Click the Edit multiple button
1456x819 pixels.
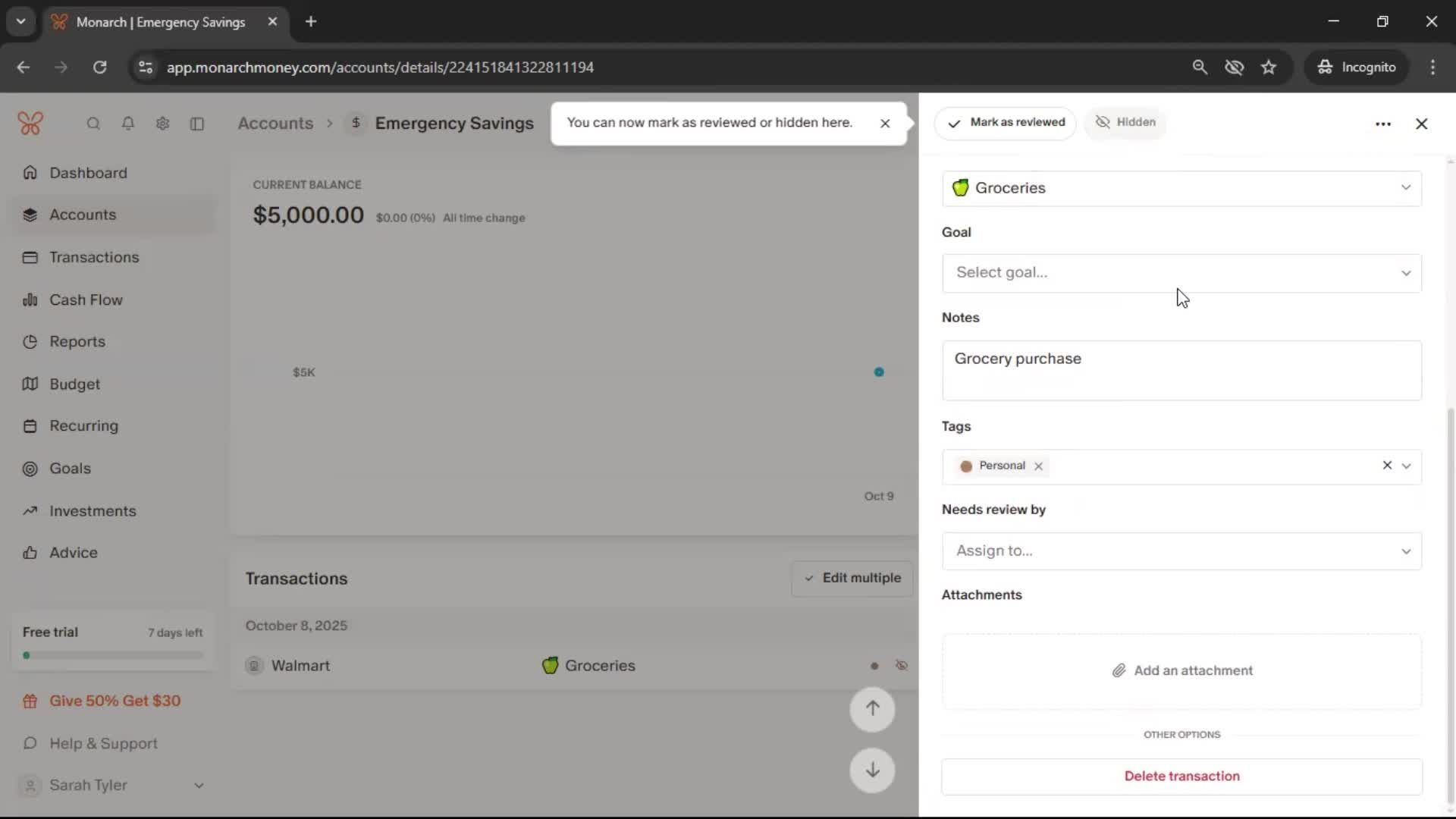tap(852, 579)
